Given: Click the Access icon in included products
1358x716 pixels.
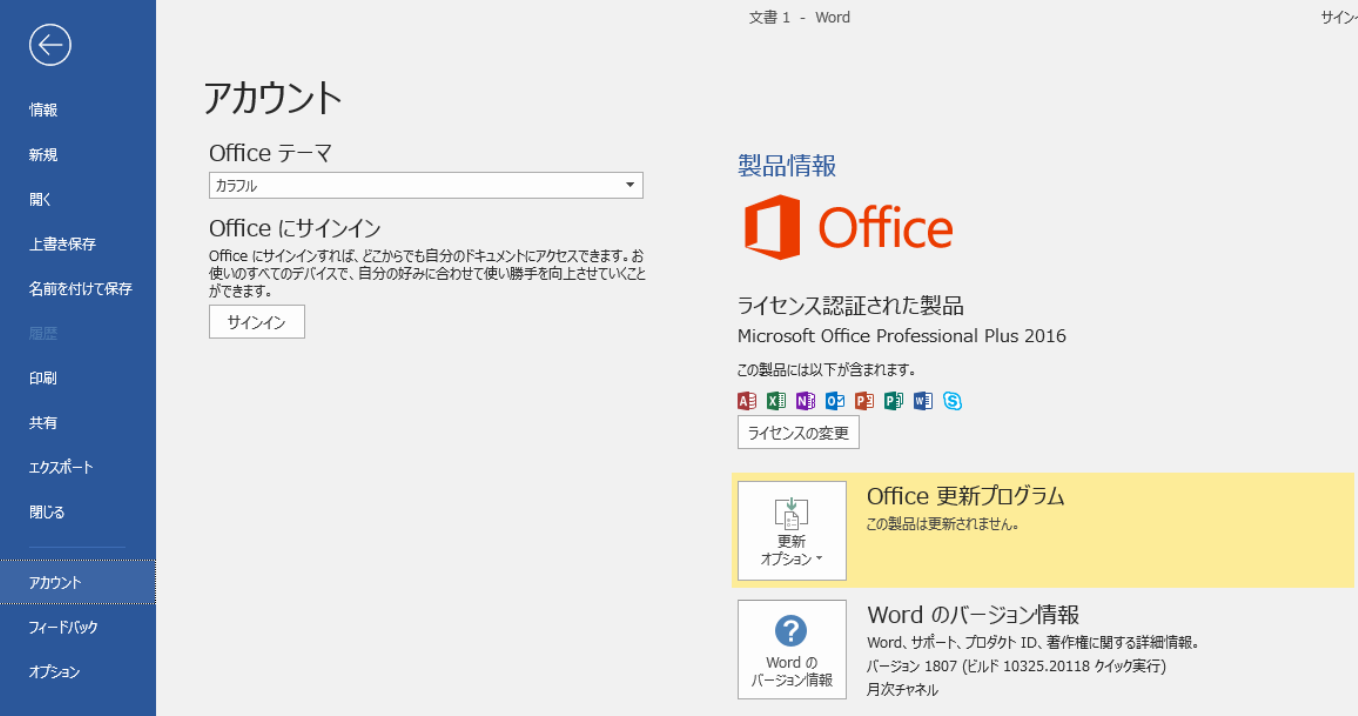Looking at the screenshot, I should click(747, 401).
